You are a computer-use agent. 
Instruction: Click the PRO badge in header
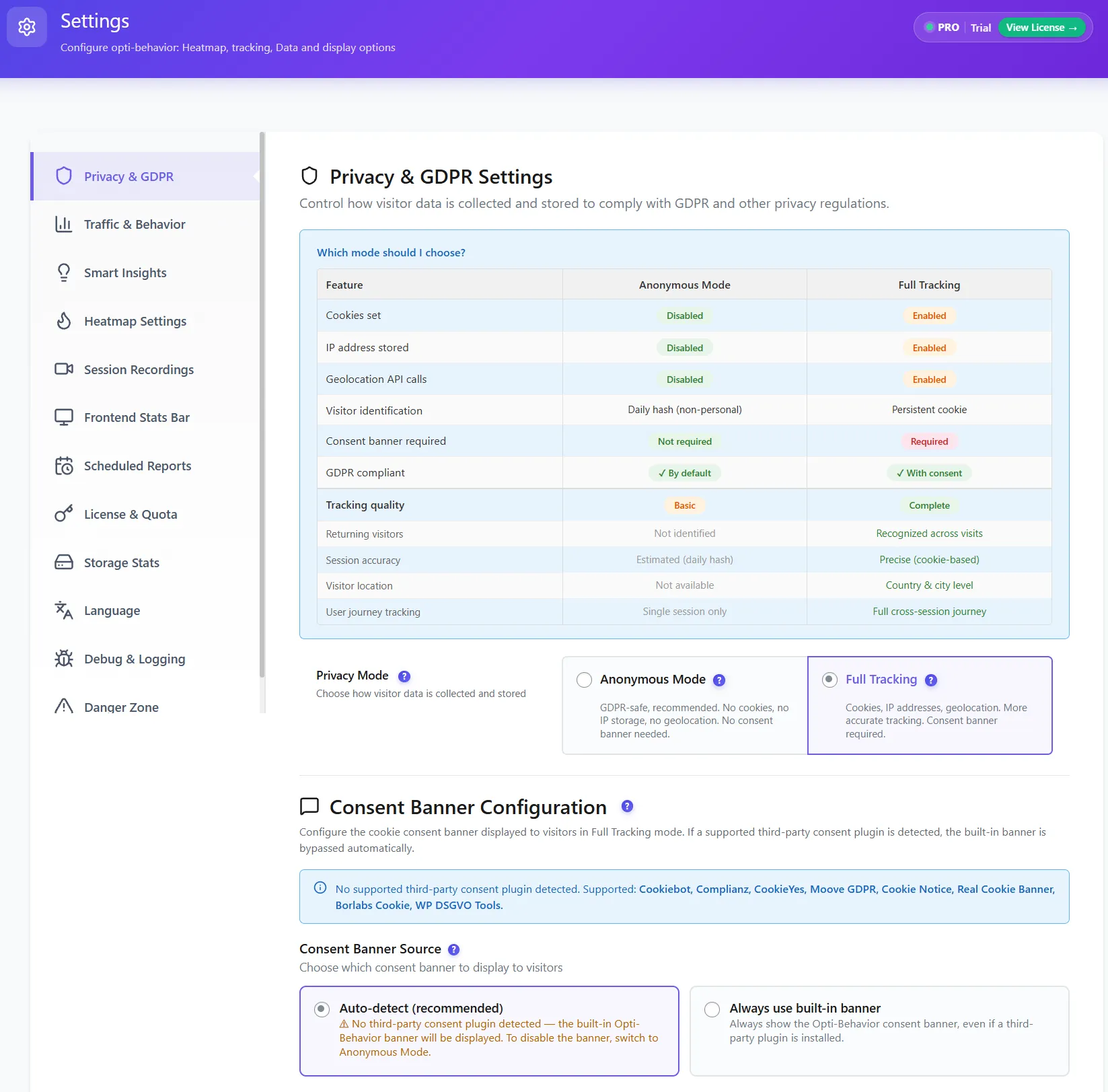click(x=943, y=28)
